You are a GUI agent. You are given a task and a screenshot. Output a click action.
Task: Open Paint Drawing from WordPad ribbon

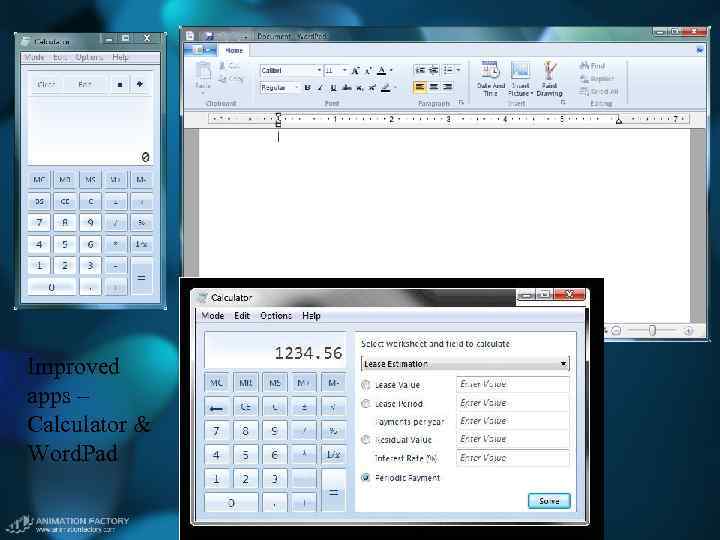coord(549,79)
